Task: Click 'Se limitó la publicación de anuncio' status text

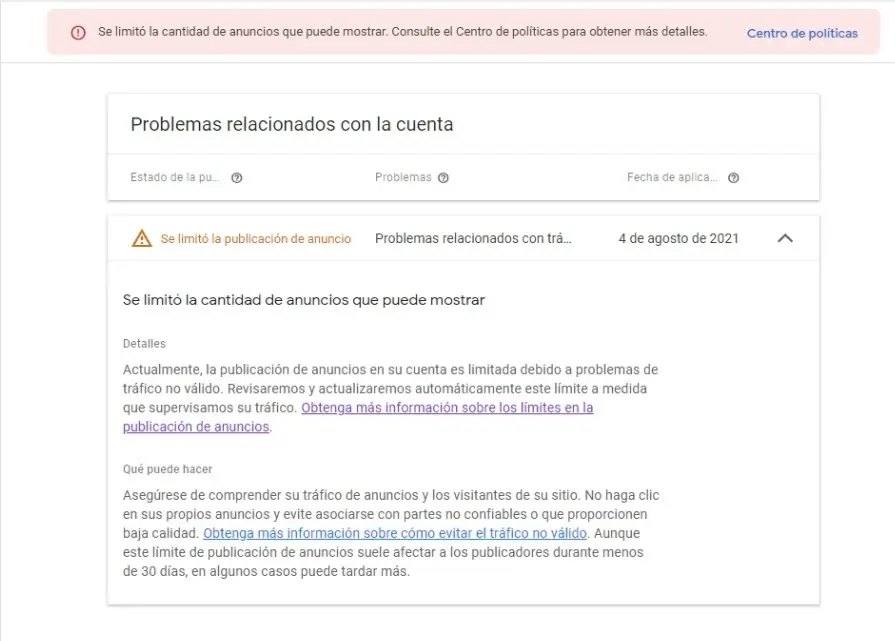Action: point(256,239)
